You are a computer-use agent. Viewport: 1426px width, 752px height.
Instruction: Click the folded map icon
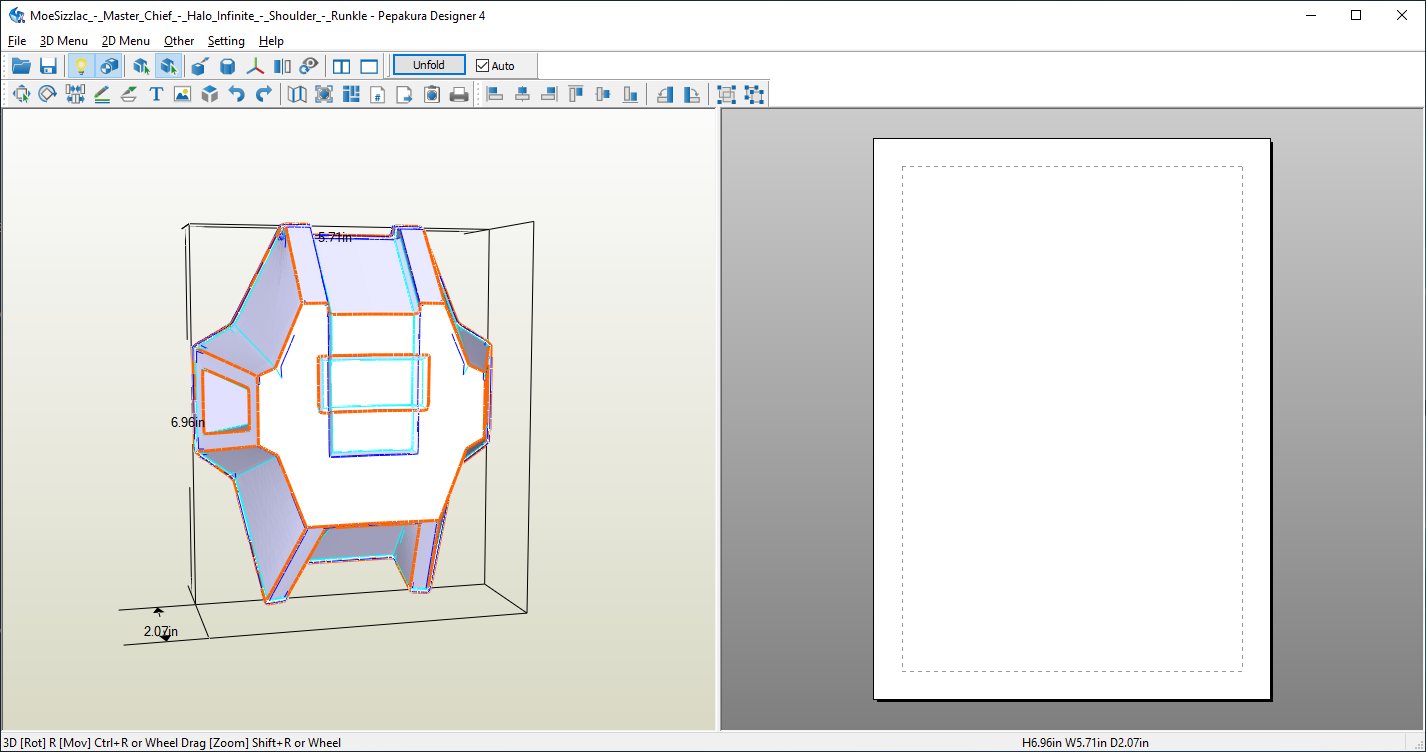[297, 94]
